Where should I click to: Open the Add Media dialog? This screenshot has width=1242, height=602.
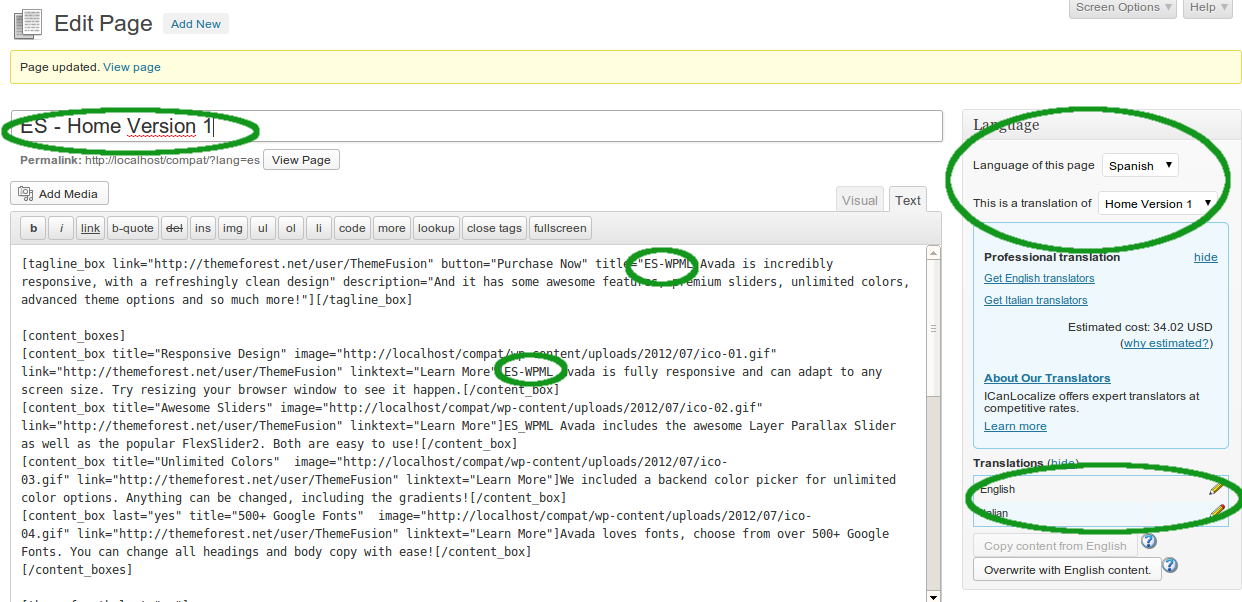59,193
